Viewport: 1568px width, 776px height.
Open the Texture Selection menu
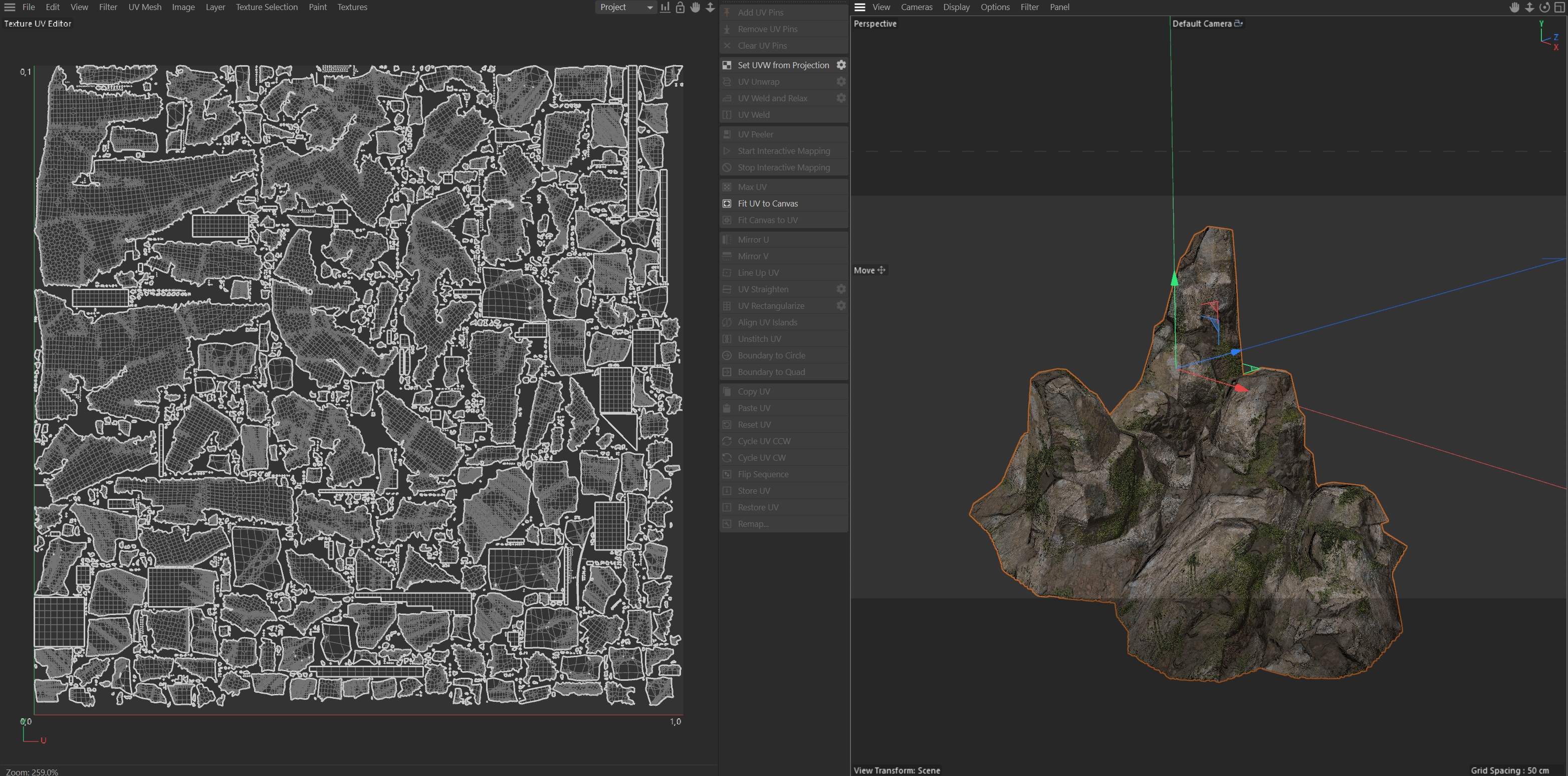coord(267,8)
